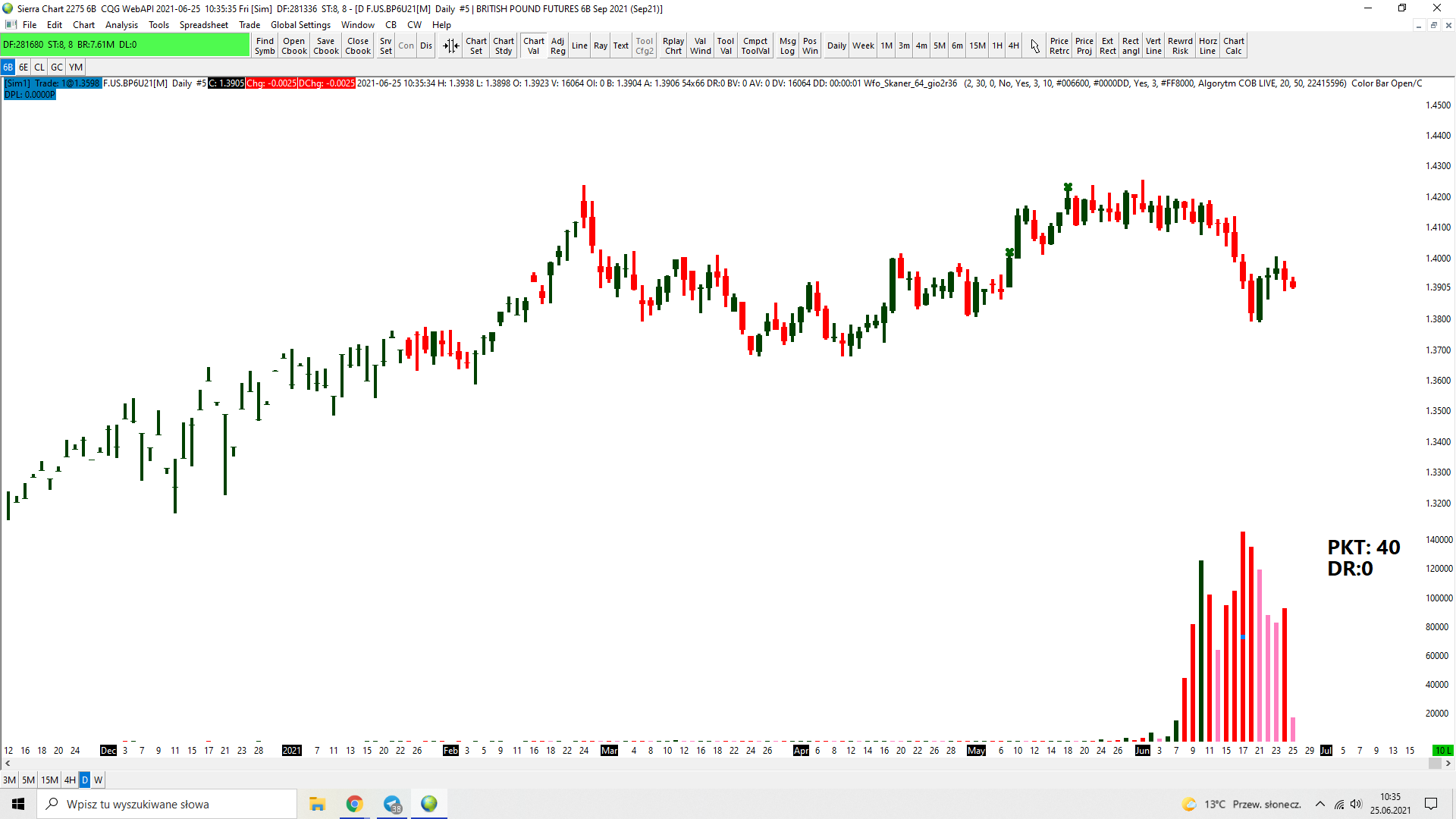Screen dimensions: 1456x819
Task: Select the pointer cursor tool
Action: tap(1035, 46)
